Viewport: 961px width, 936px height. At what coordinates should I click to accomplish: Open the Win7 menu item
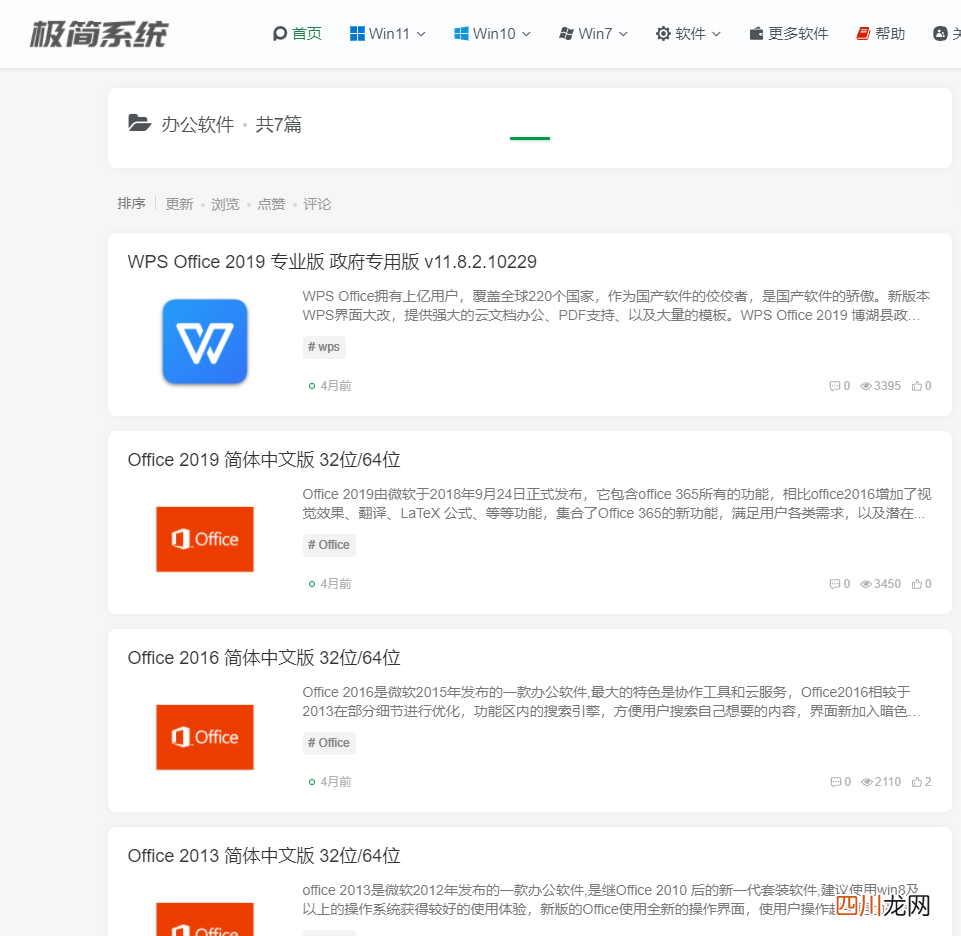593,34
